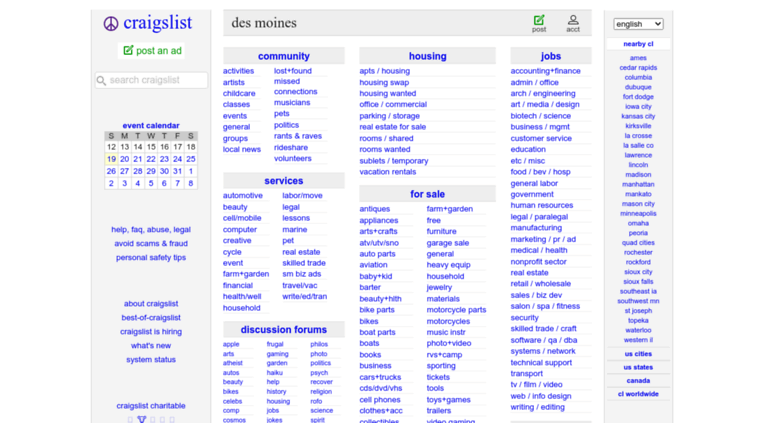The width and height of the screenshot is (777, 423).
Task: Open real estate for sale housing
Action: 392,127
